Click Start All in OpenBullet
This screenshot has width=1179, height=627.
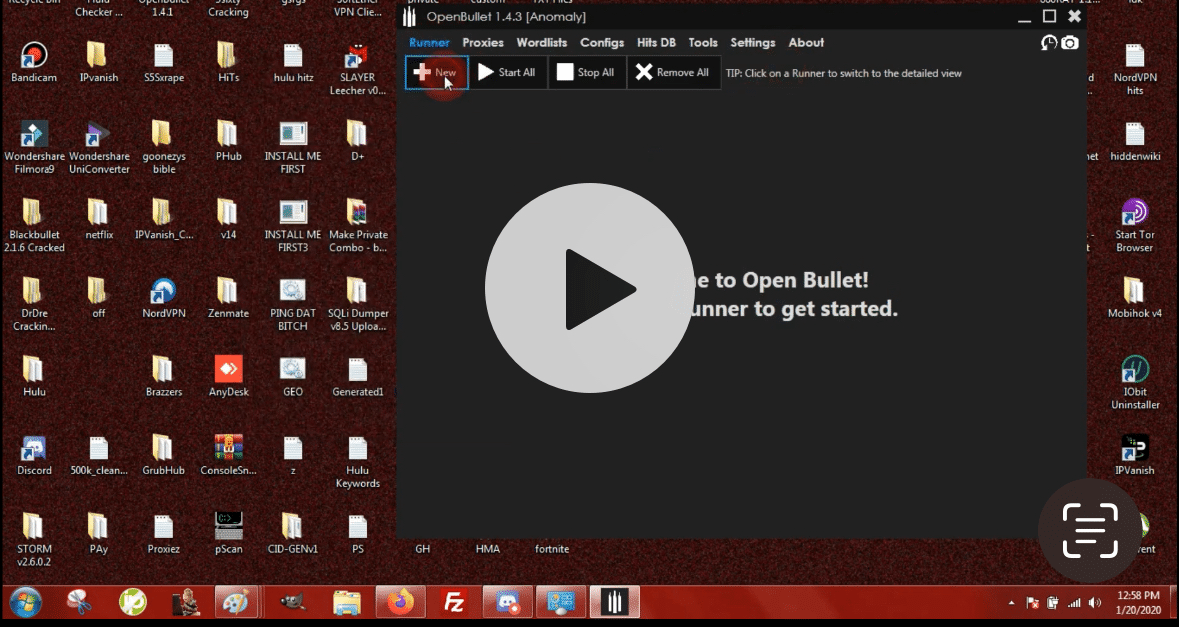point(508,73)
